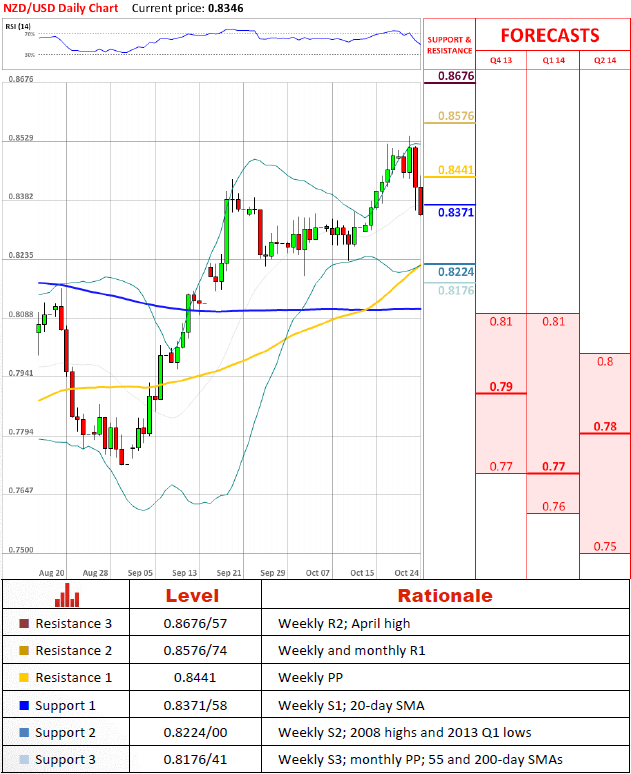This screenshot has width=631, height=774.
Task: Select the Resistance 2 row label
Action: pos(74,651)
